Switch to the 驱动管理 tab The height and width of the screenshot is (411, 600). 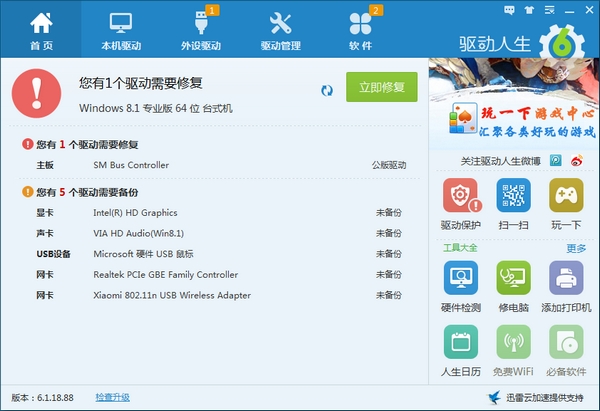tap(281, 30)
